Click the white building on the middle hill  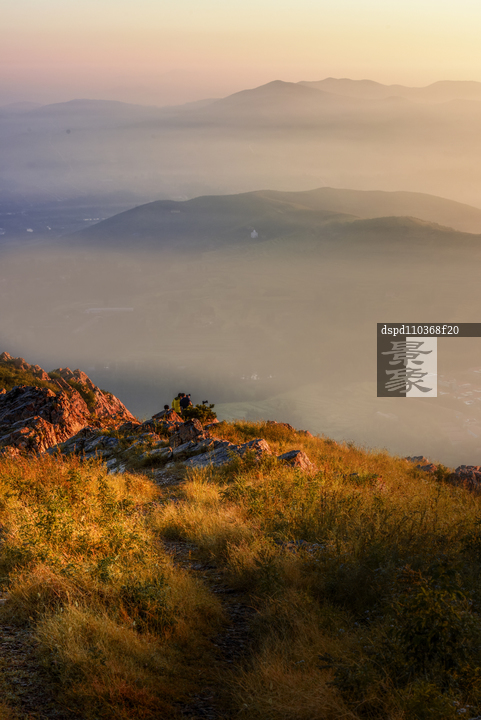click(254, 234)
